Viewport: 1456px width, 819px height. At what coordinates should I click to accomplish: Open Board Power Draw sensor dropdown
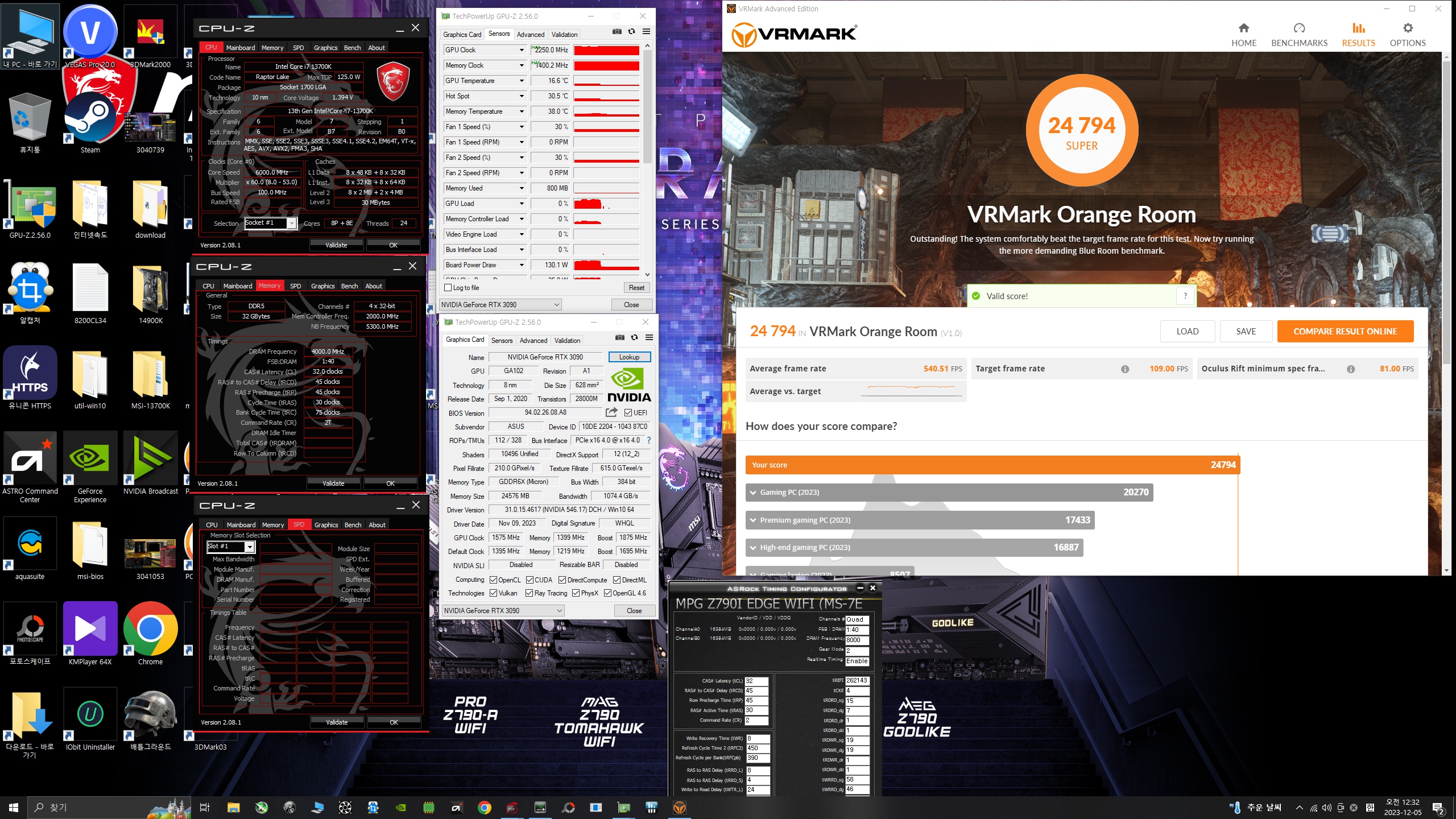pyautogui.click(x=522, y=265)
